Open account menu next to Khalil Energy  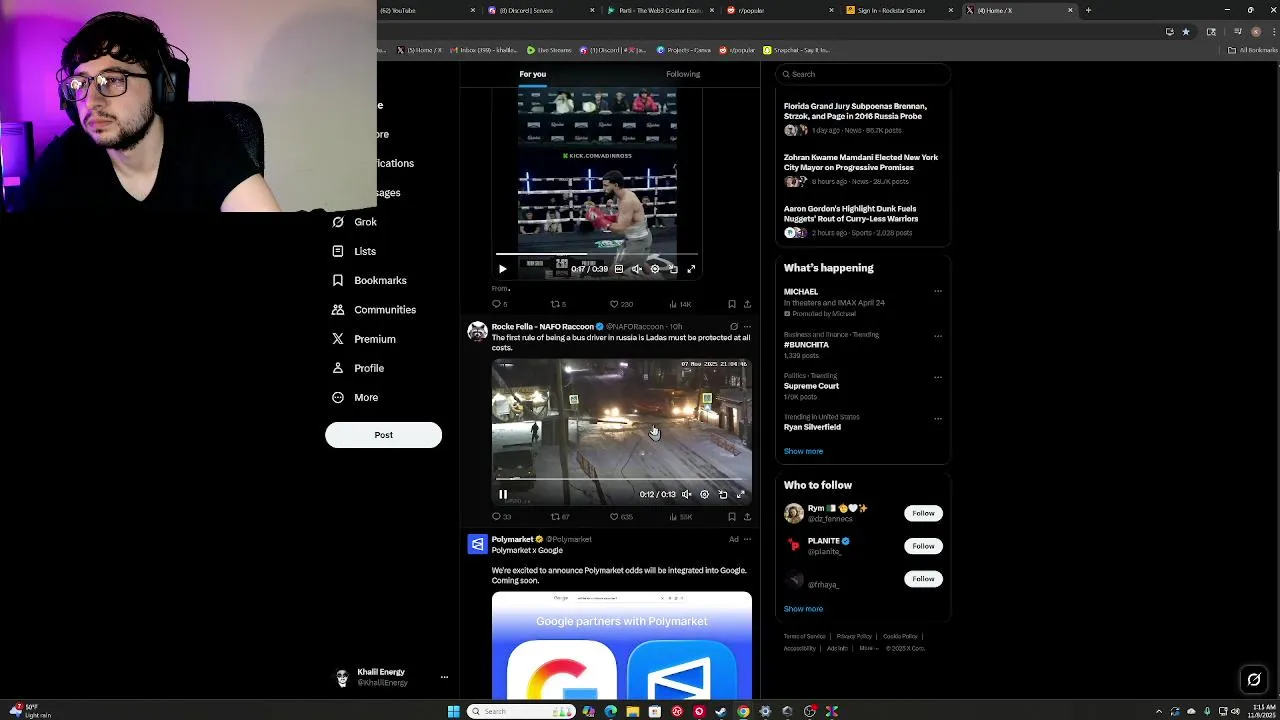pyautogui.click(x=444, y=677)
